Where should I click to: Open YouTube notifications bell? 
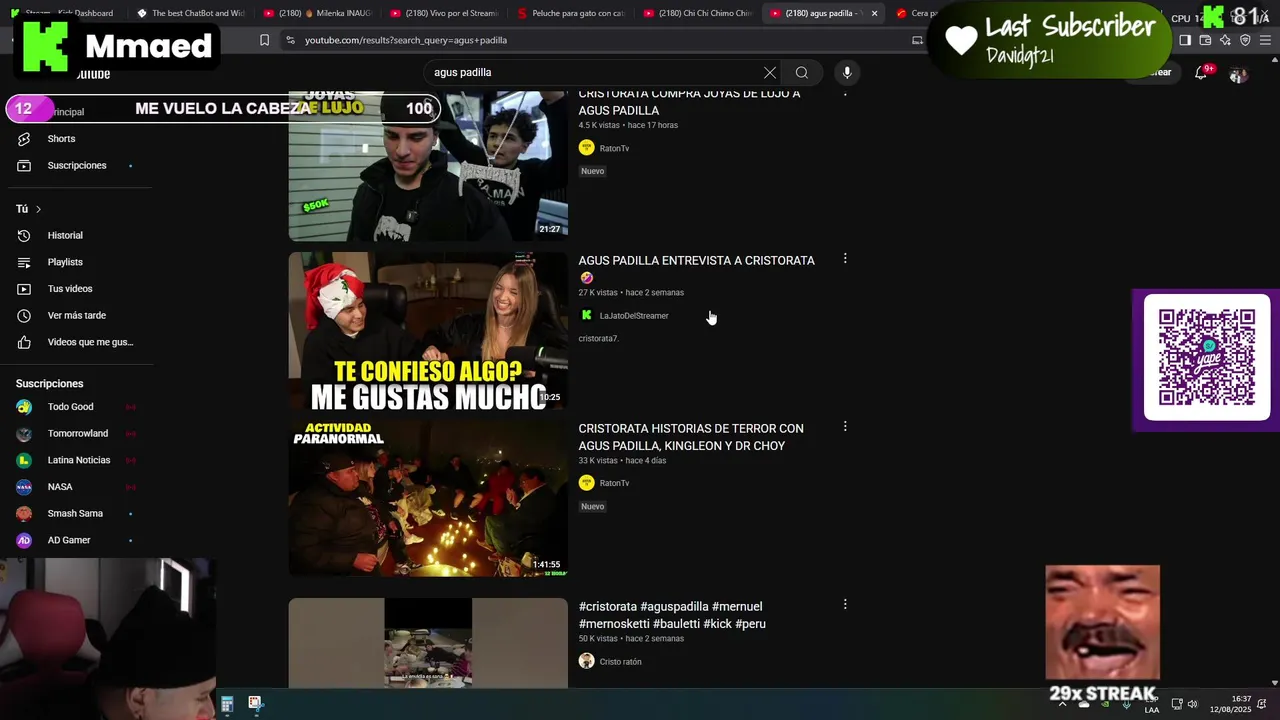pos(1201,73)
